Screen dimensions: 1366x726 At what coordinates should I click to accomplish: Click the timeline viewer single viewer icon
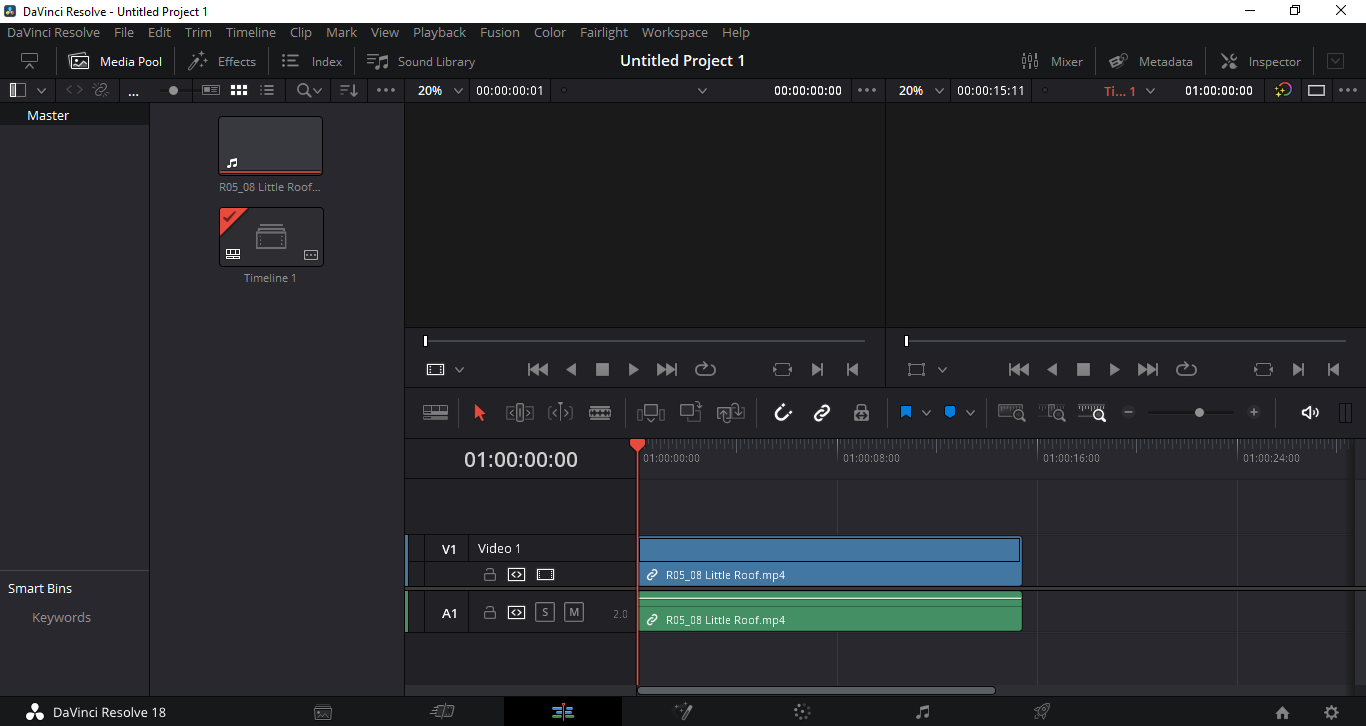[1317, 90]
